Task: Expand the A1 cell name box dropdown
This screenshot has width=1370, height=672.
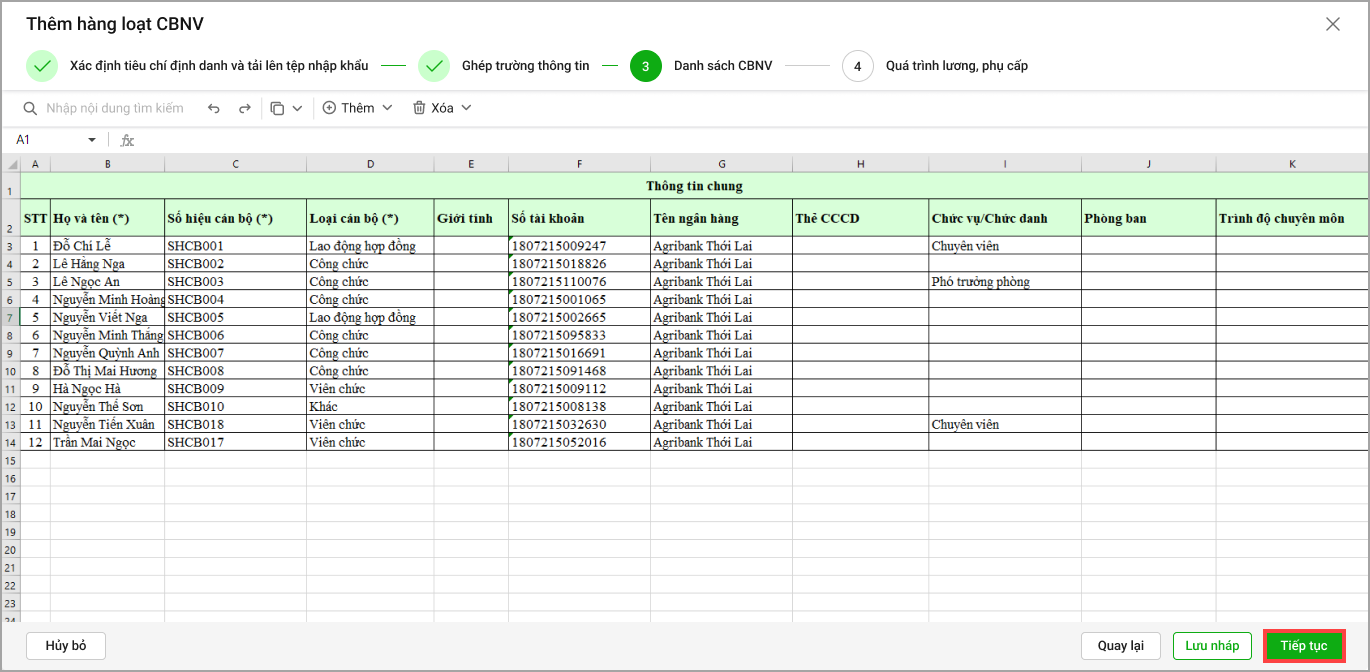Action: tap(92, 140)
